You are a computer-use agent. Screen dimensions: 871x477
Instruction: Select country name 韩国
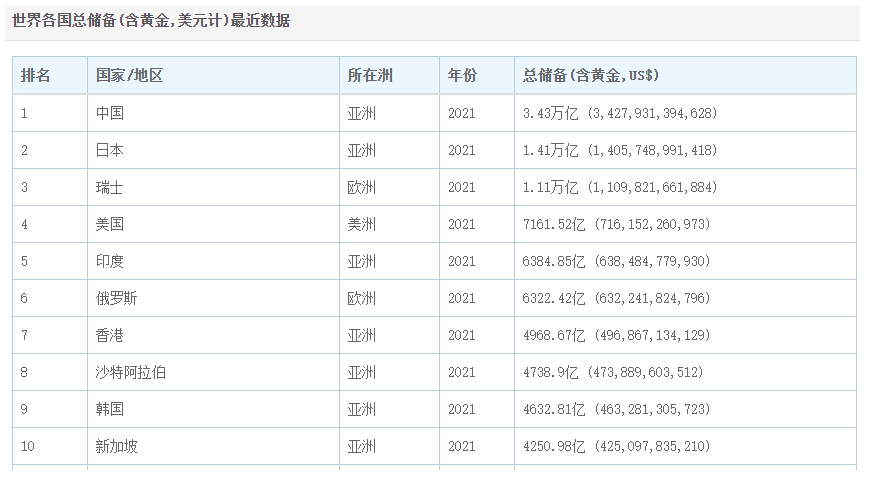[109, 409]
